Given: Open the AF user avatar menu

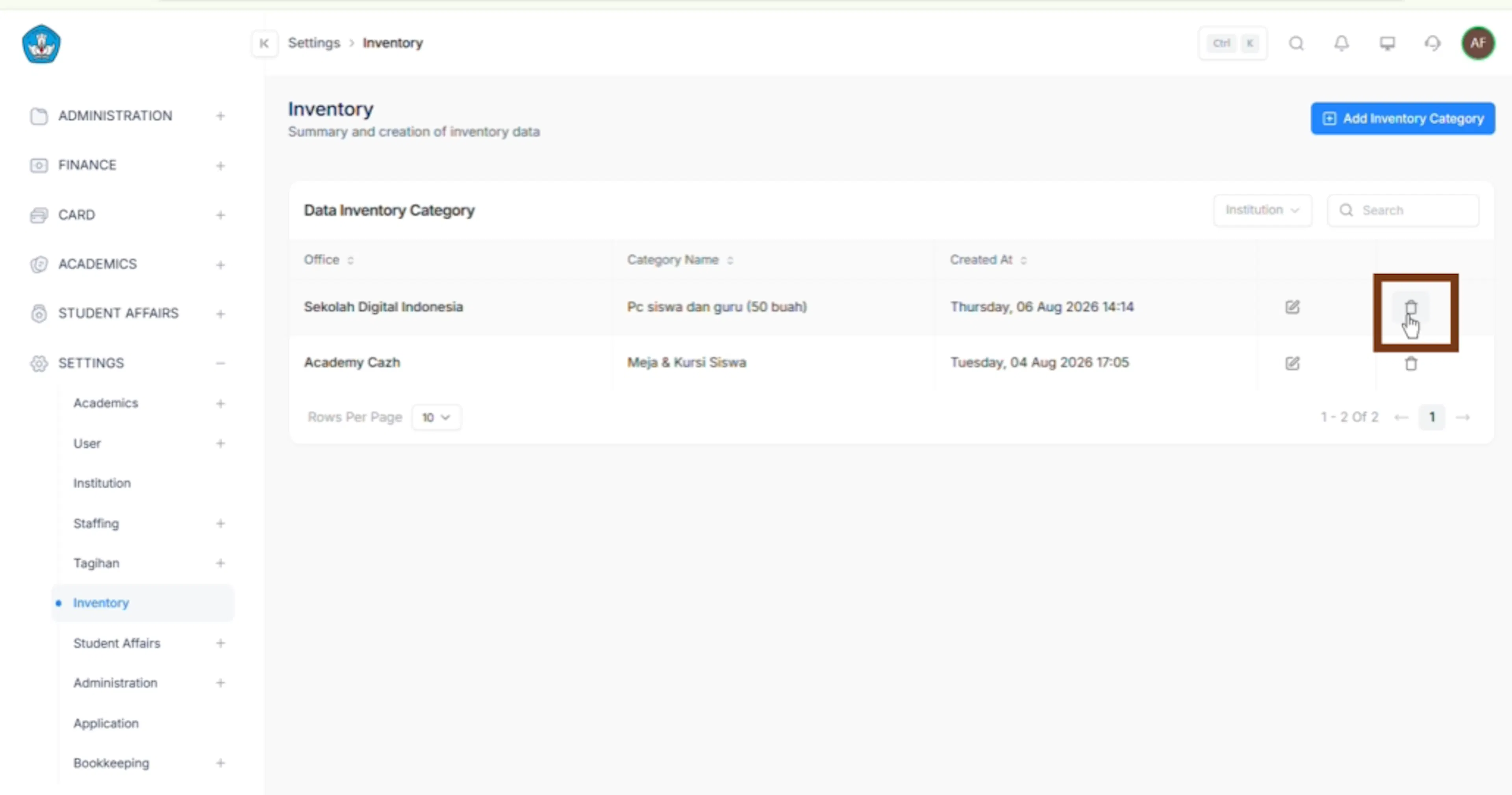Looking at the screenshot, I should (1477, 43).
